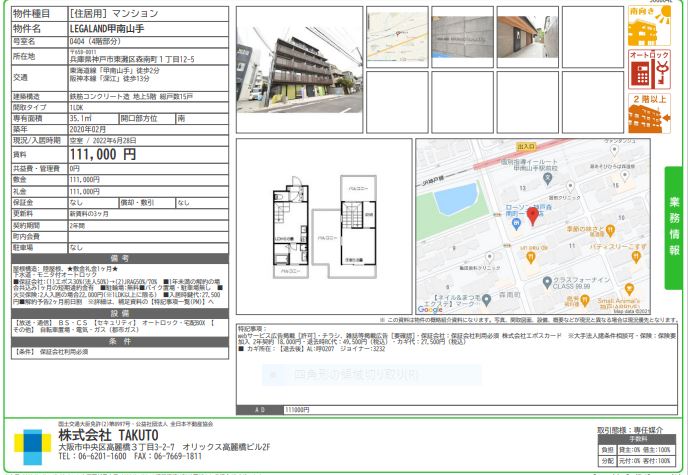Select the build date 2020年02月
The width and height of the screenshot is (688, 475).
click(x=88, y=129)
